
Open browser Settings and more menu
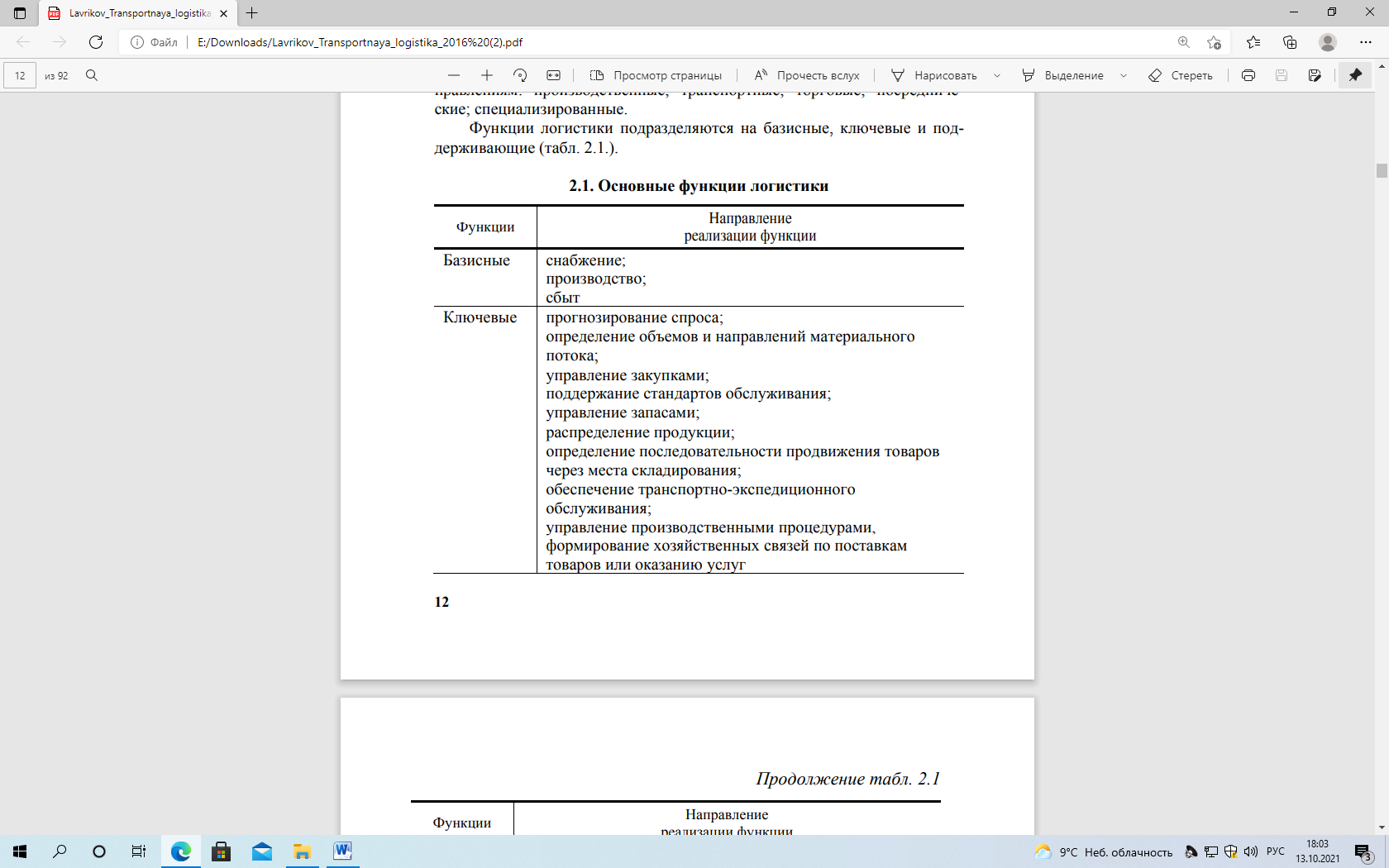coord(1366,42)
